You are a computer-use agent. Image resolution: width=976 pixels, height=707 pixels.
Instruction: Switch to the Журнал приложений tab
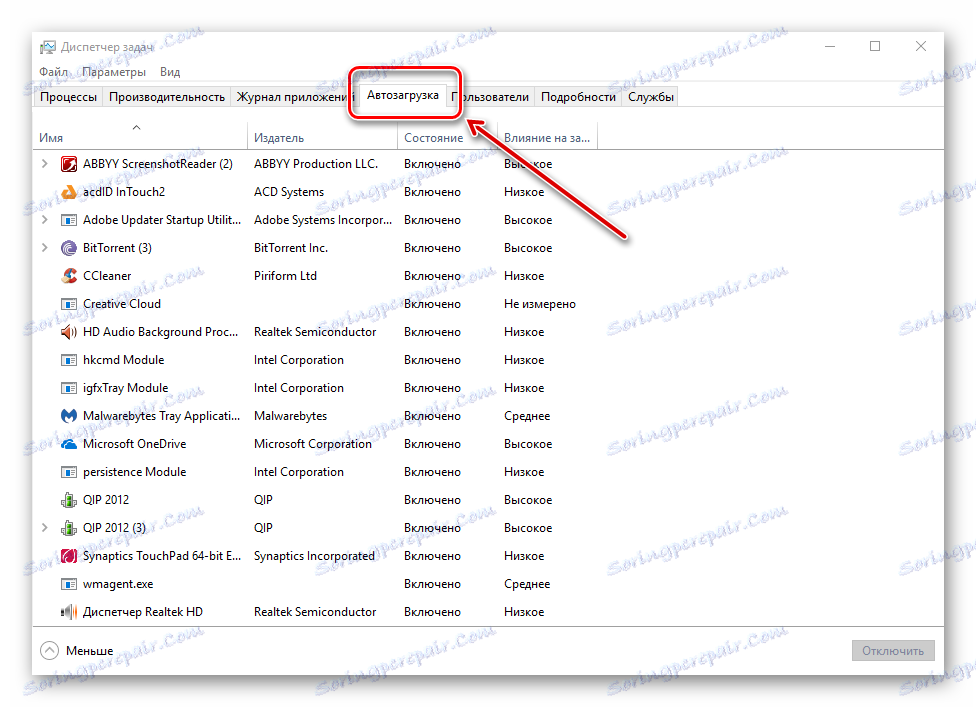(x=294, y=97)
